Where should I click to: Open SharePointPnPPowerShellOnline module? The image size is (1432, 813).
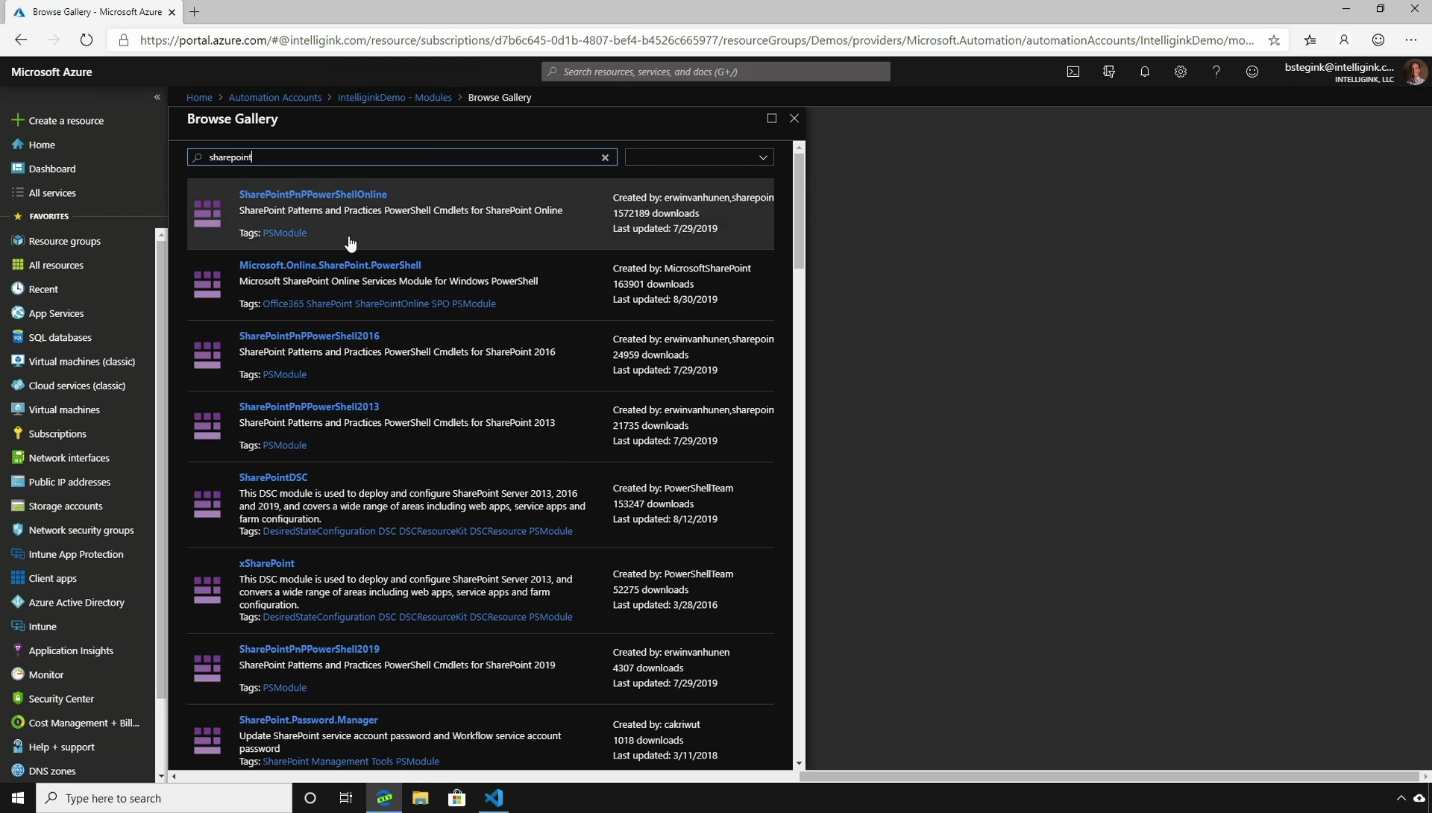(313, 195)
